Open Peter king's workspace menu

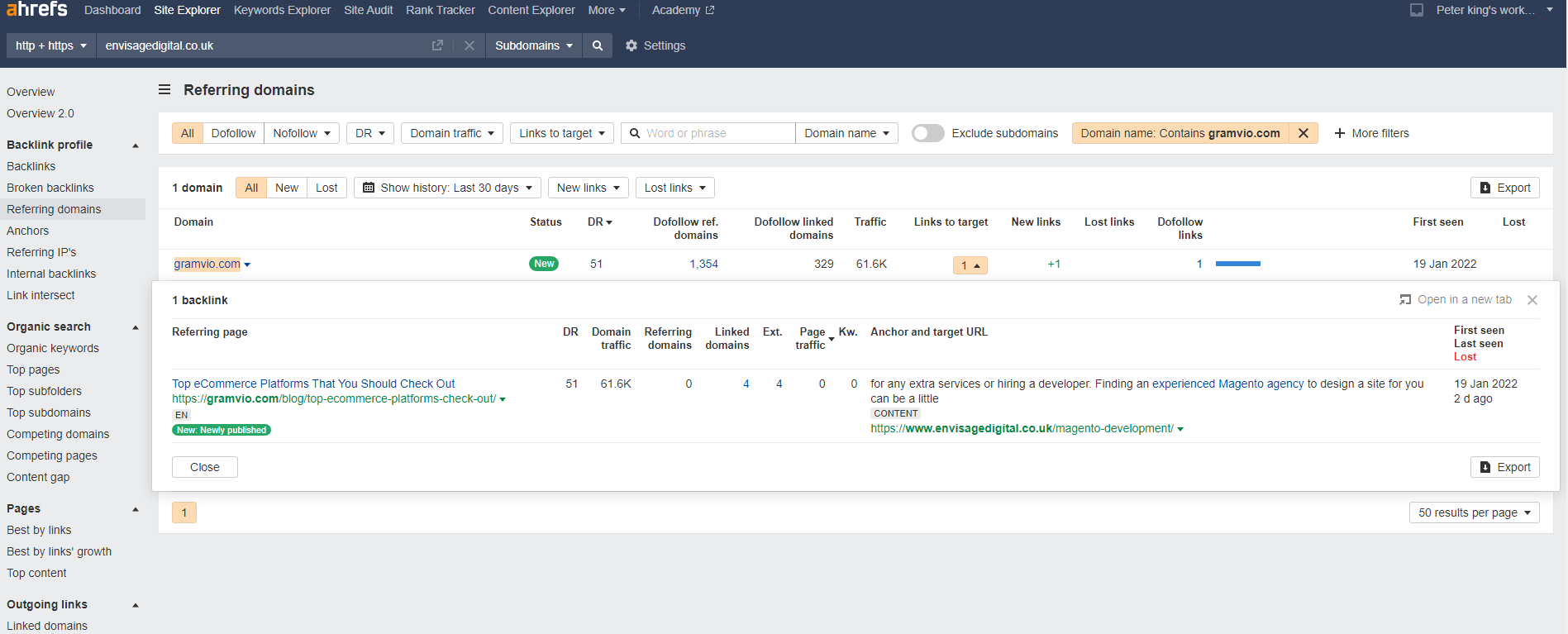(x=1494, y=10)
